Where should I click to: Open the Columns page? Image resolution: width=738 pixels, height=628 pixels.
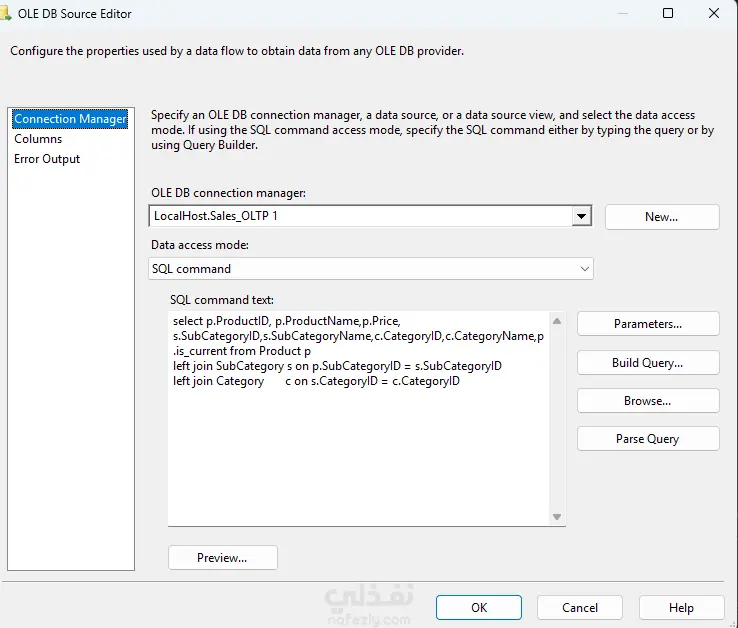pyautogui.click(x=38, y=139)
